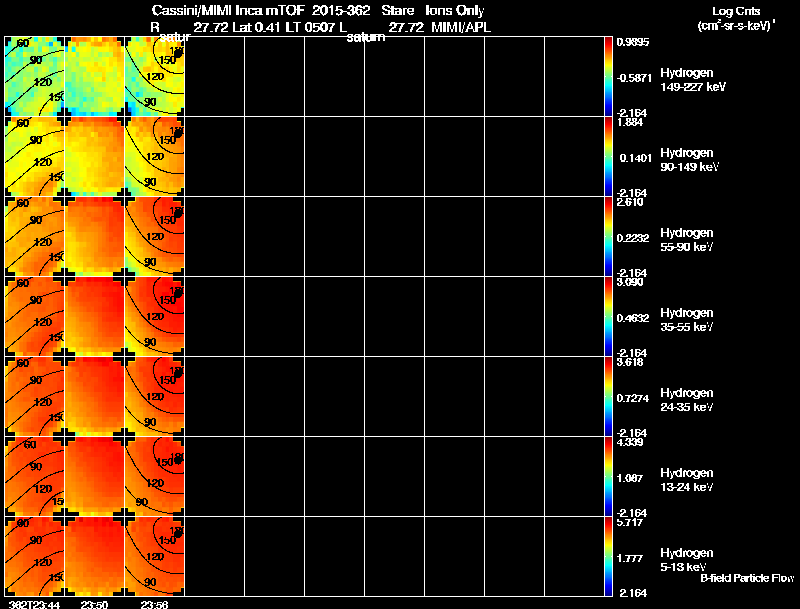Click the Cassini/MIMI Inca mTOF title text
800x609 pixels.
pyautogui.click(x=228, y=11)
